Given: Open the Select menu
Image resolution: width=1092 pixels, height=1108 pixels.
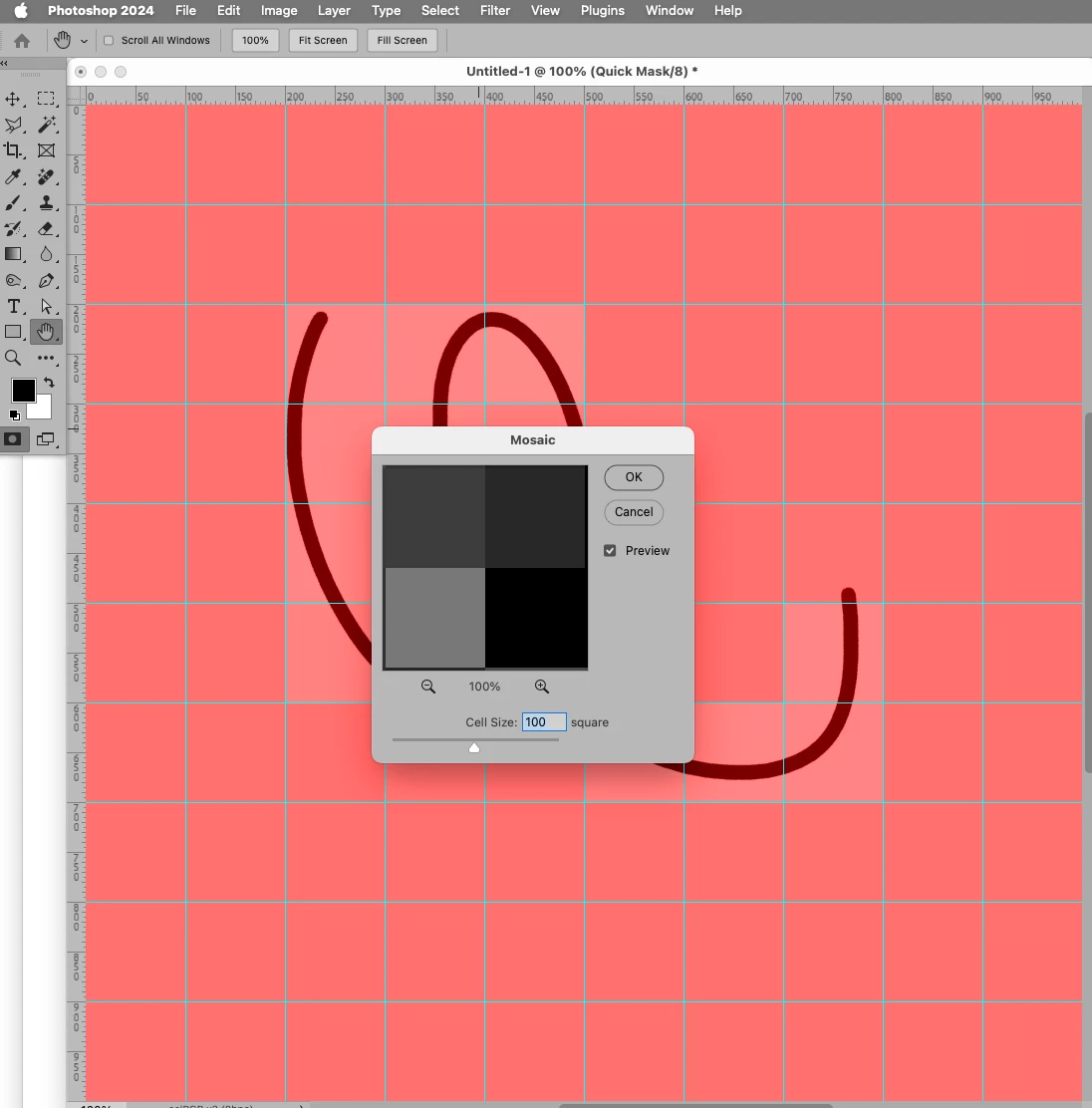Looking at the screenshot, I should pyautogui.click(x=440, y=11).
